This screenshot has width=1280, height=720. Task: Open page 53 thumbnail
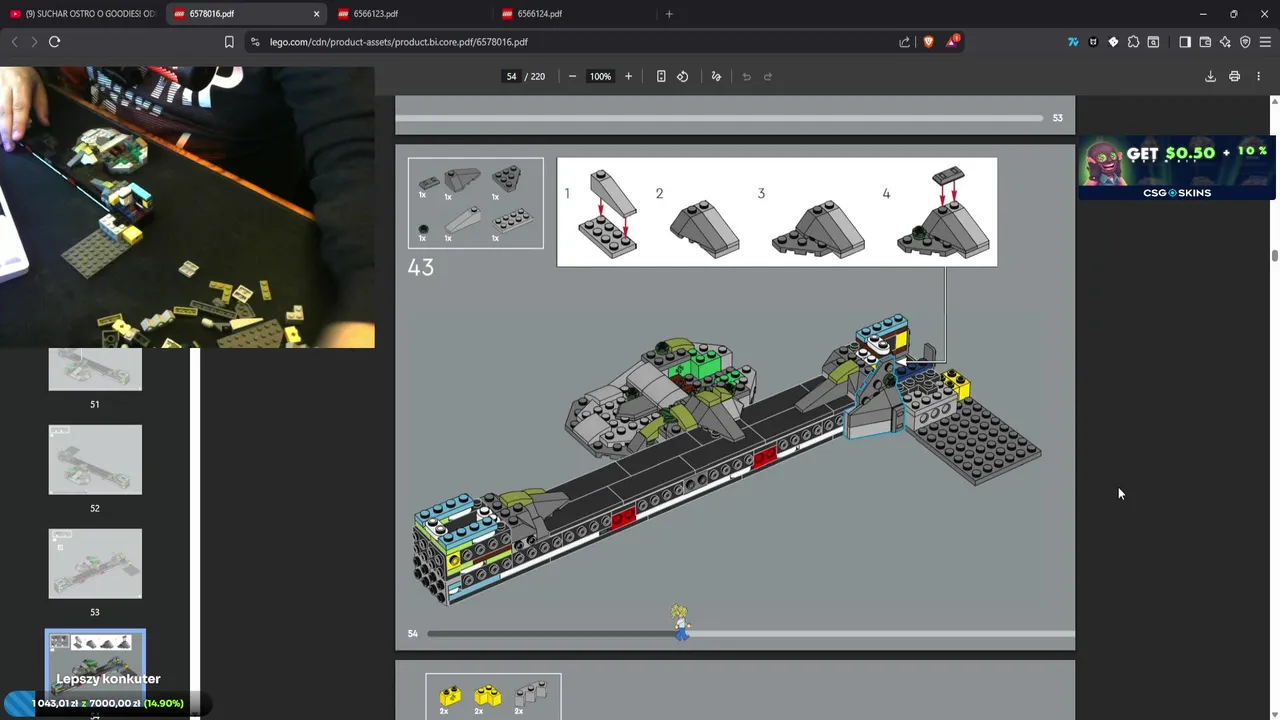(x=95, y=564)
